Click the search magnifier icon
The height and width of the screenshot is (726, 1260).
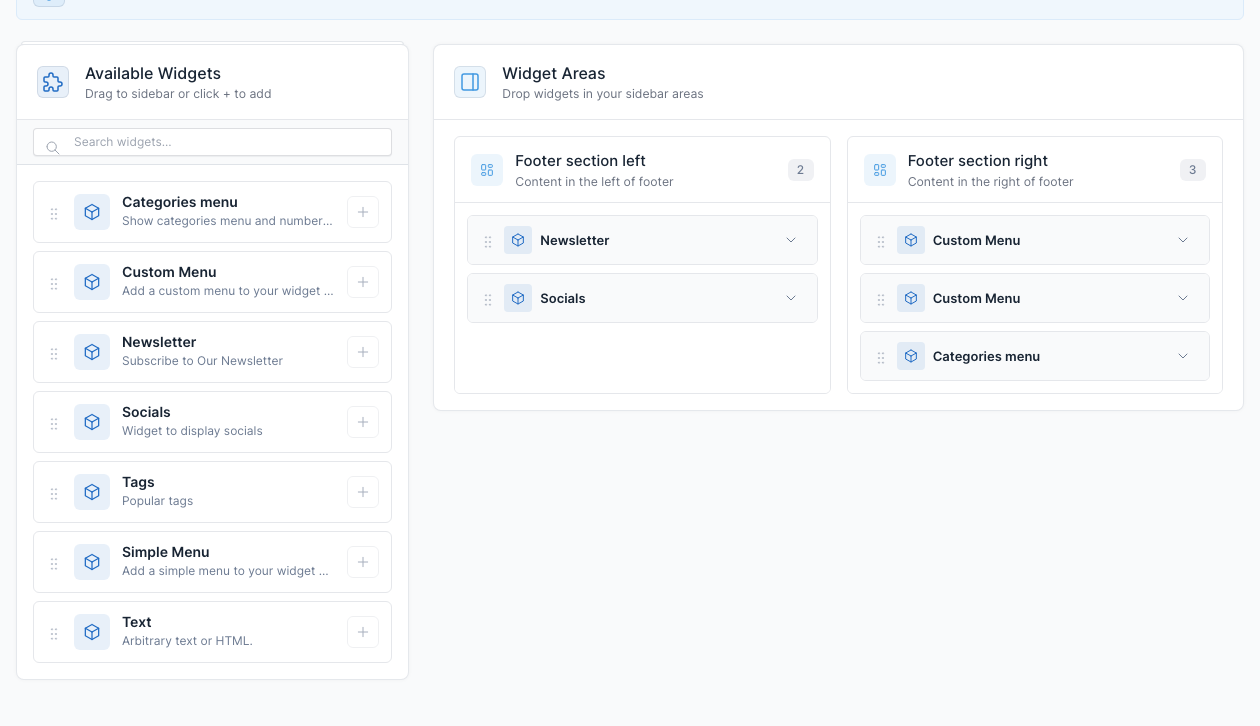point(53,147)
